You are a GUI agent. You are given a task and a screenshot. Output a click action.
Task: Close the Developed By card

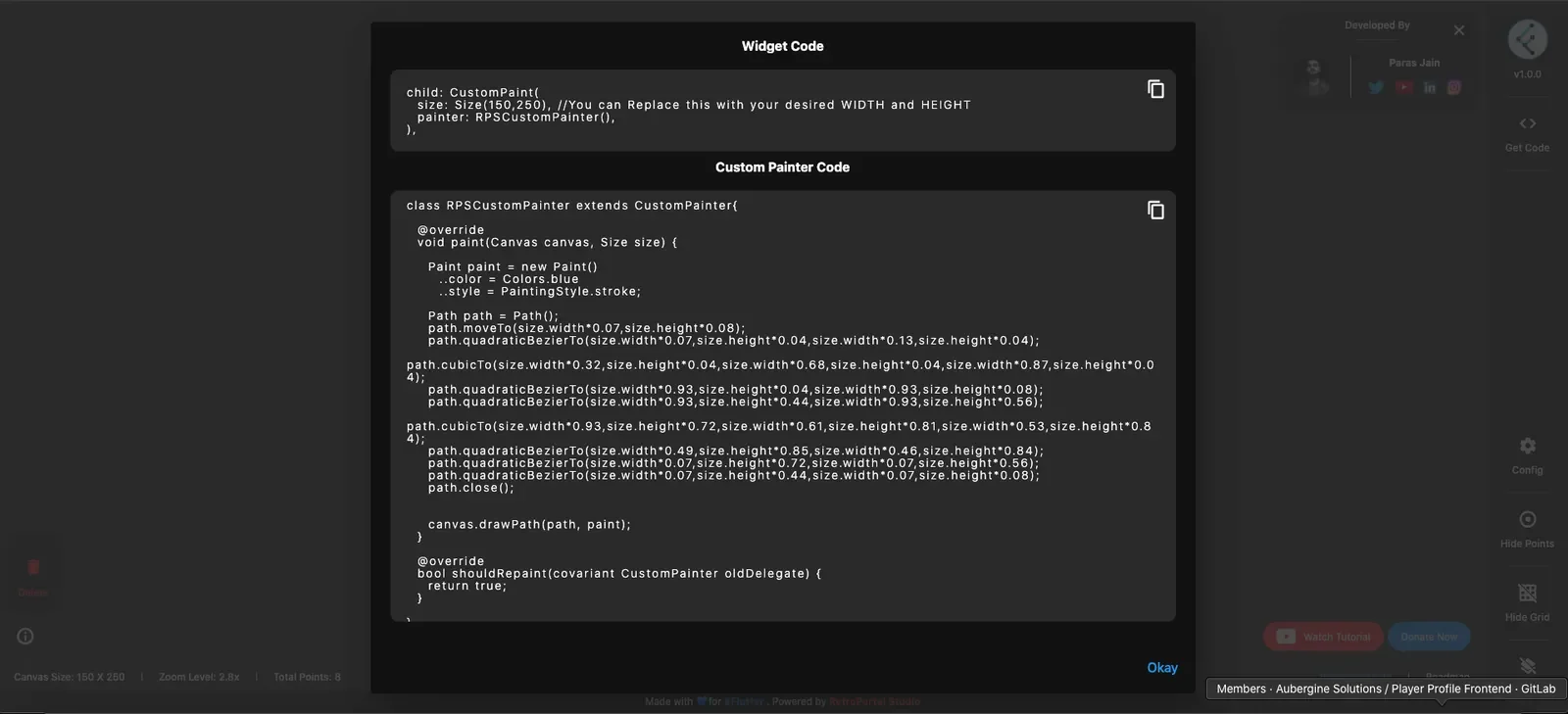[x=1459, y=30]
